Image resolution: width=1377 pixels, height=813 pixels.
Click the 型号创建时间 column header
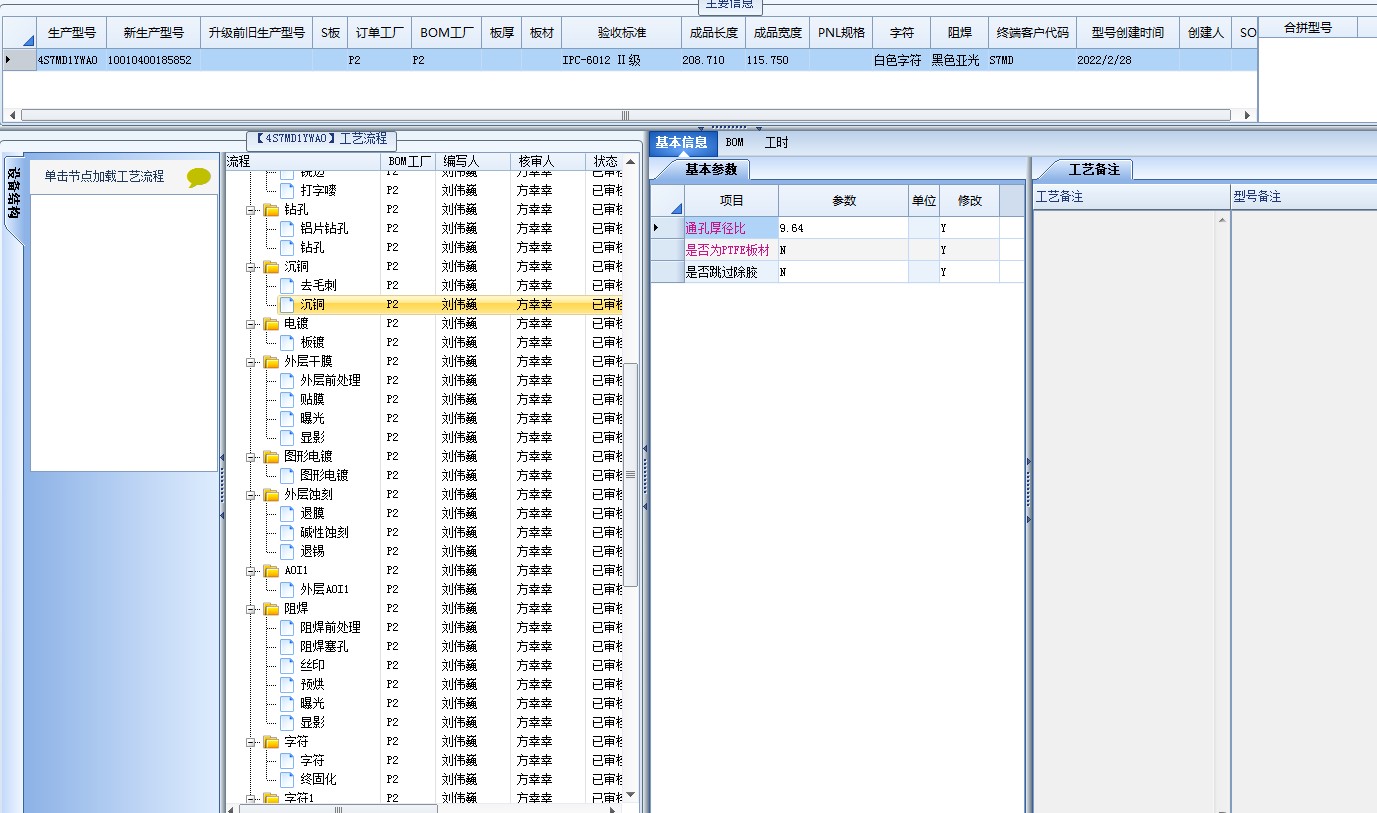pyautogui.click(x=1127, y=32)
